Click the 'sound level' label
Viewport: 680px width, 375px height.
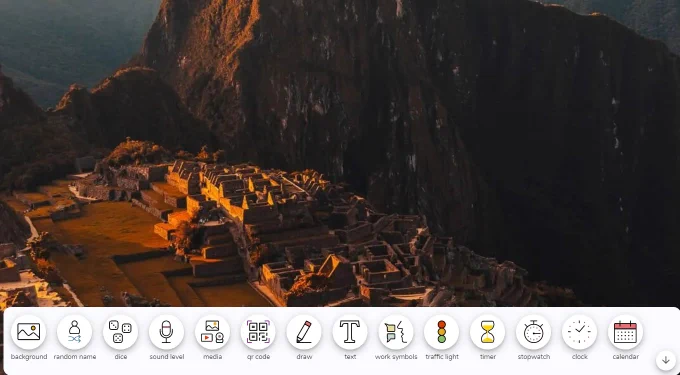167,357
